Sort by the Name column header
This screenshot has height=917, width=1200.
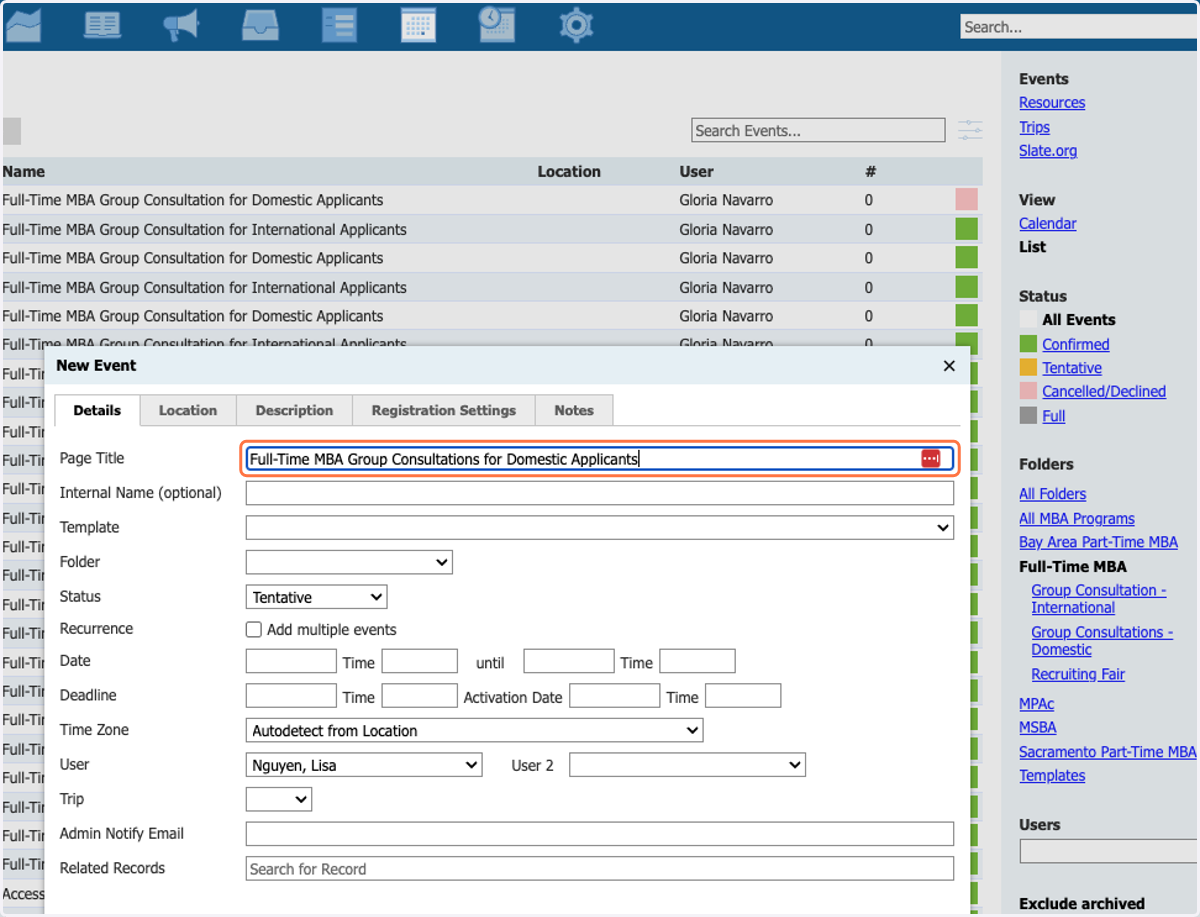[24, 172]
